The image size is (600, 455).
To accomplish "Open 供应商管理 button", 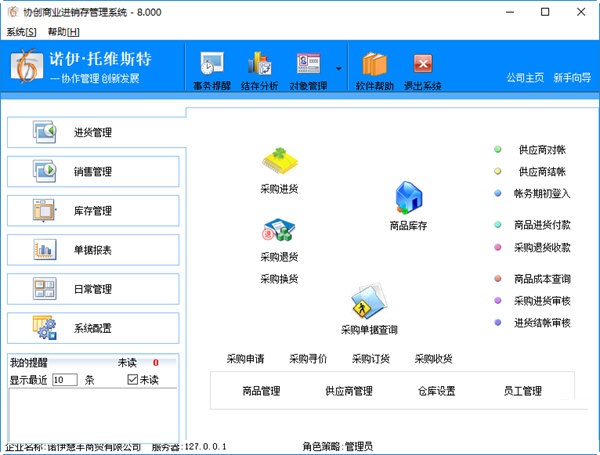I will pos(349,391).
